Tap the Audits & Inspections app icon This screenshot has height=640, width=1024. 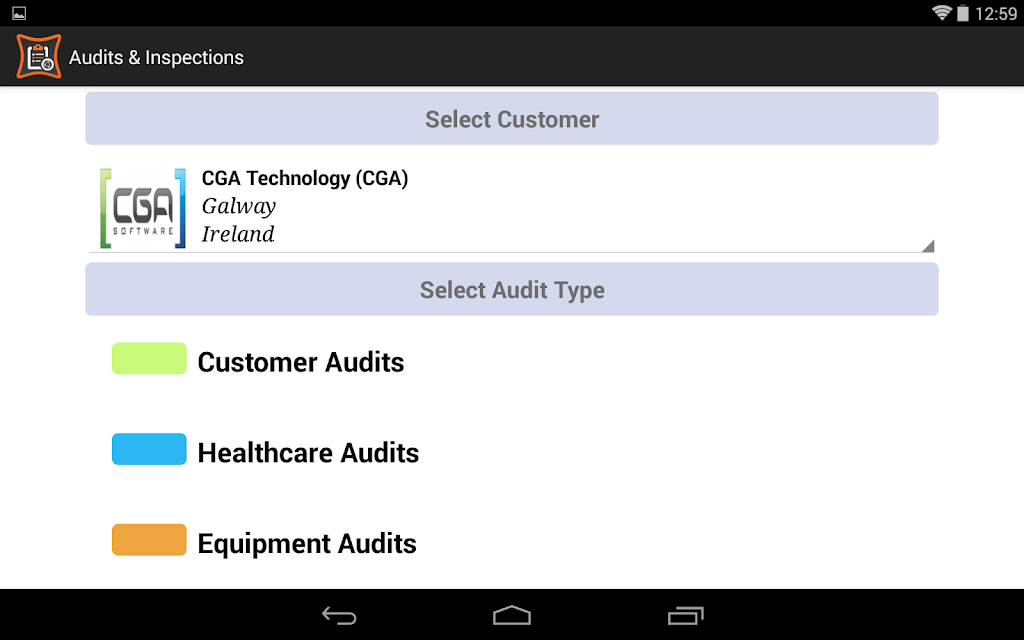pos(39,57)
